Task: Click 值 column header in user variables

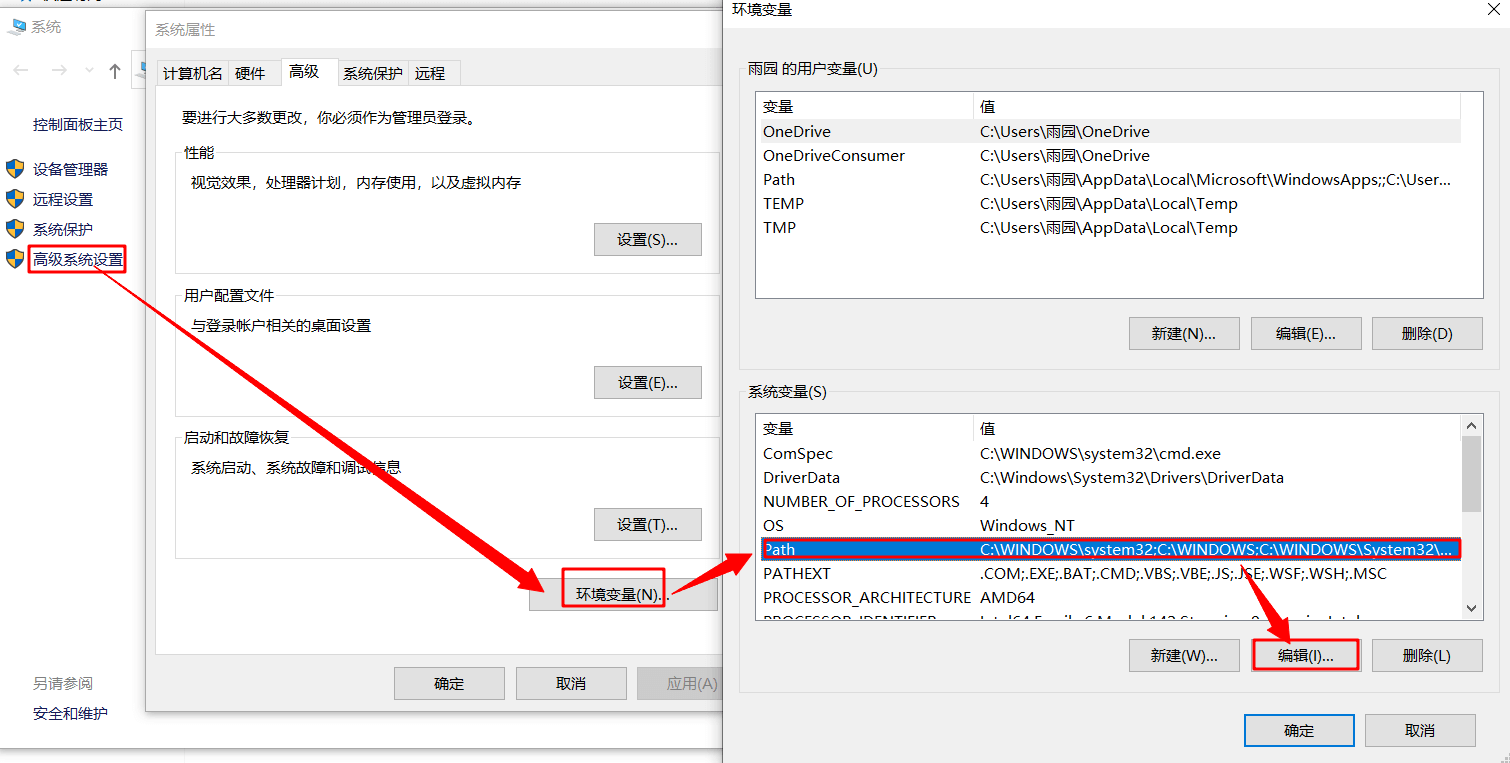Action: tap(1217, 106)
